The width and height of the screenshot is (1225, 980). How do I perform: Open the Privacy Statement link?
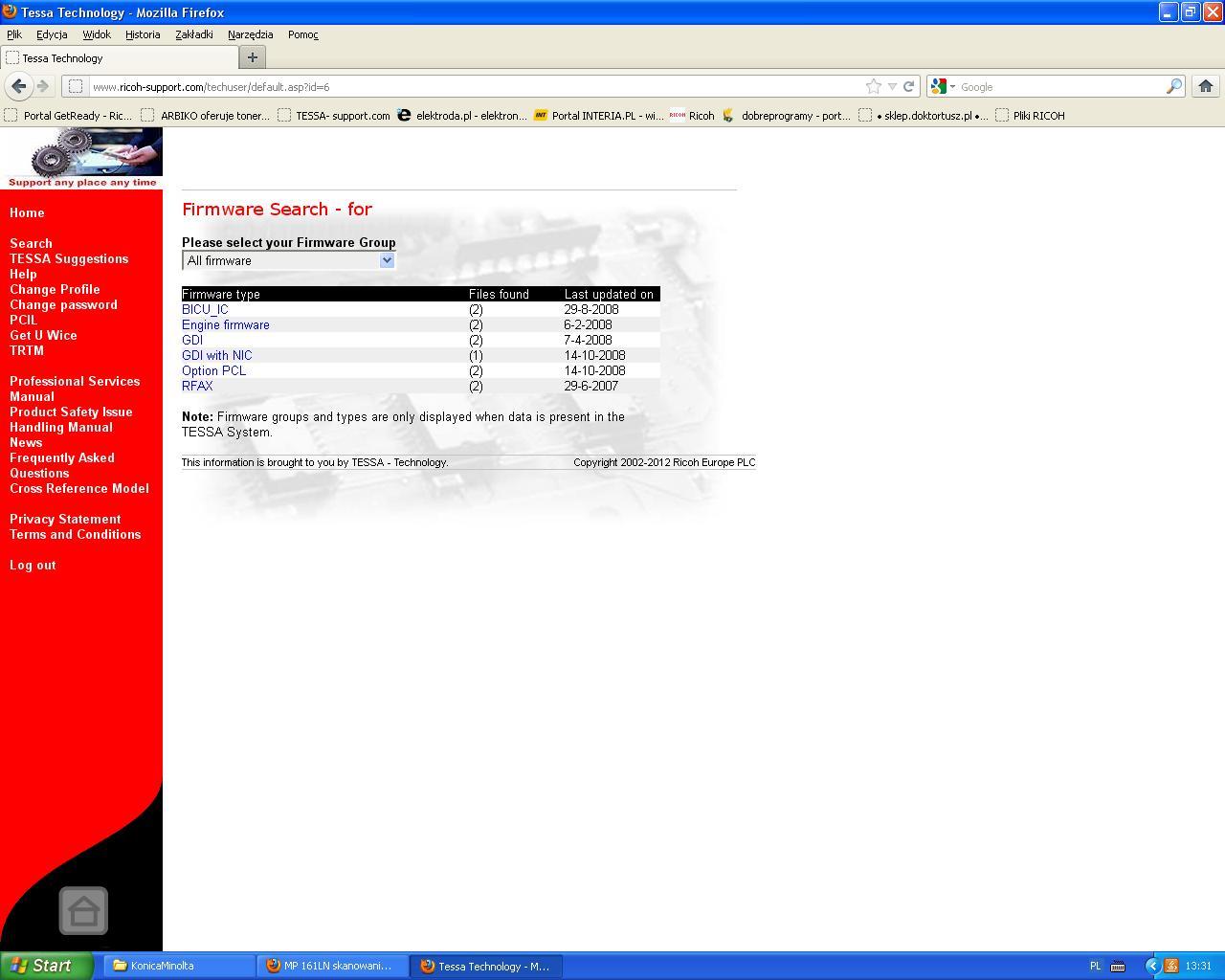65,519
